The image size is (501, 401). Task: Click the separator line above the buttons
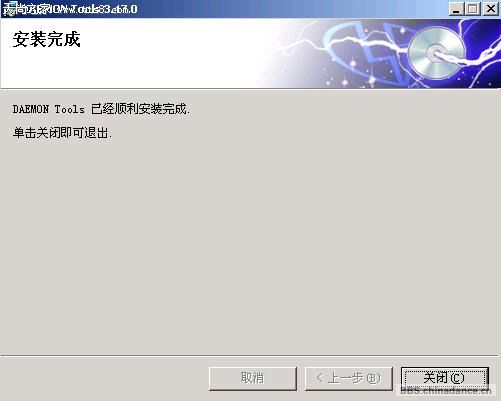250,356
